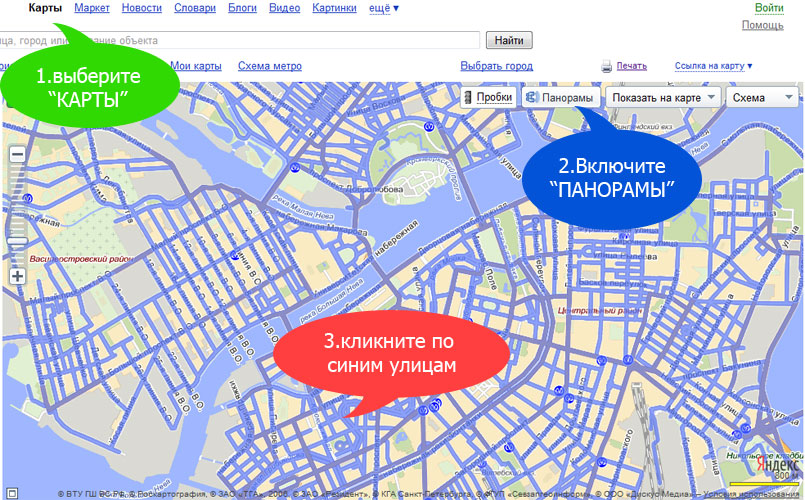Go to the Картинки service

334,8
